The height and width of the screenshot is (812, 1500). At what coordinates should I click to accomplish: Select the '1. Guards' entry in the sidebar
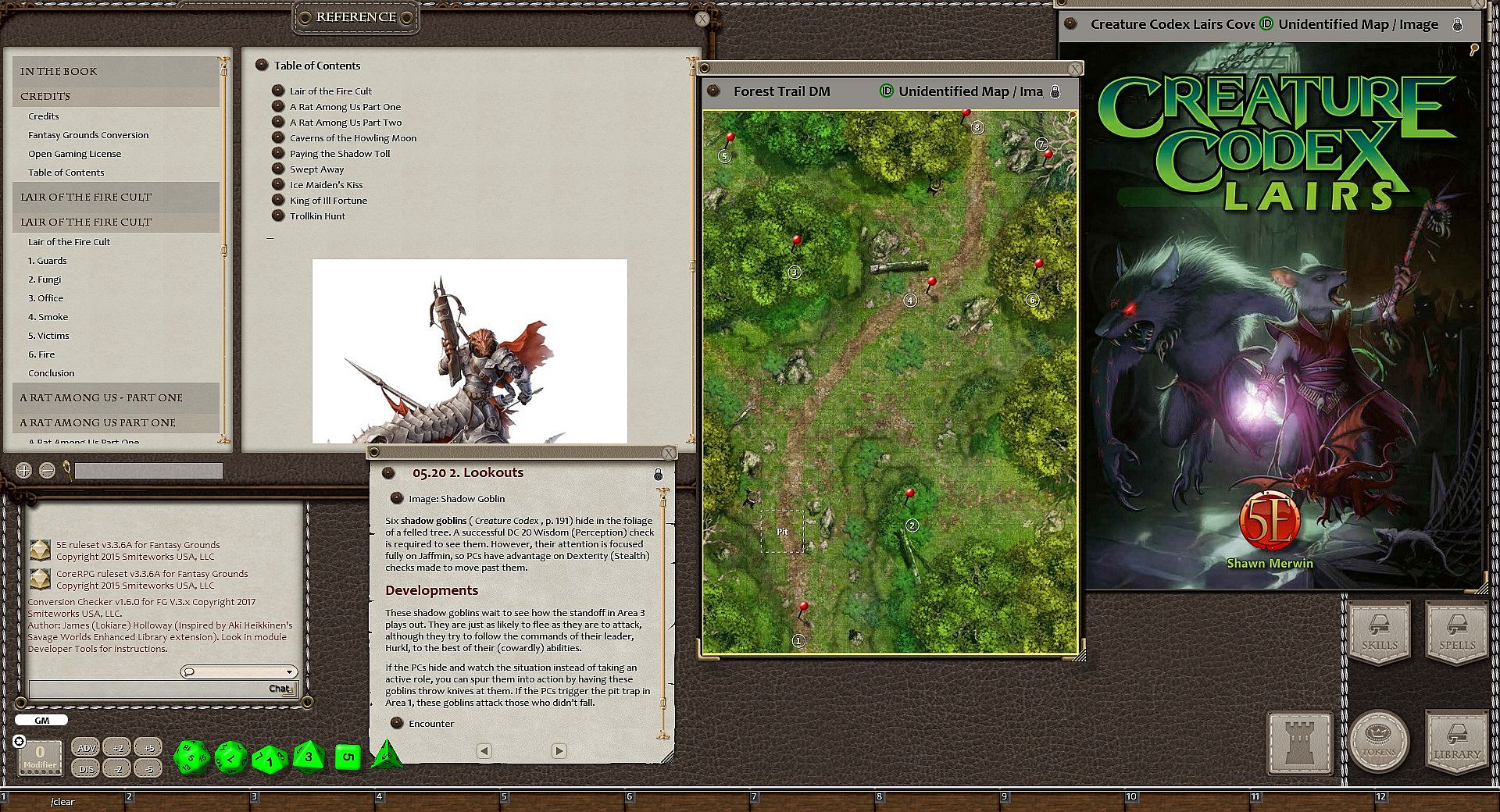48,261
